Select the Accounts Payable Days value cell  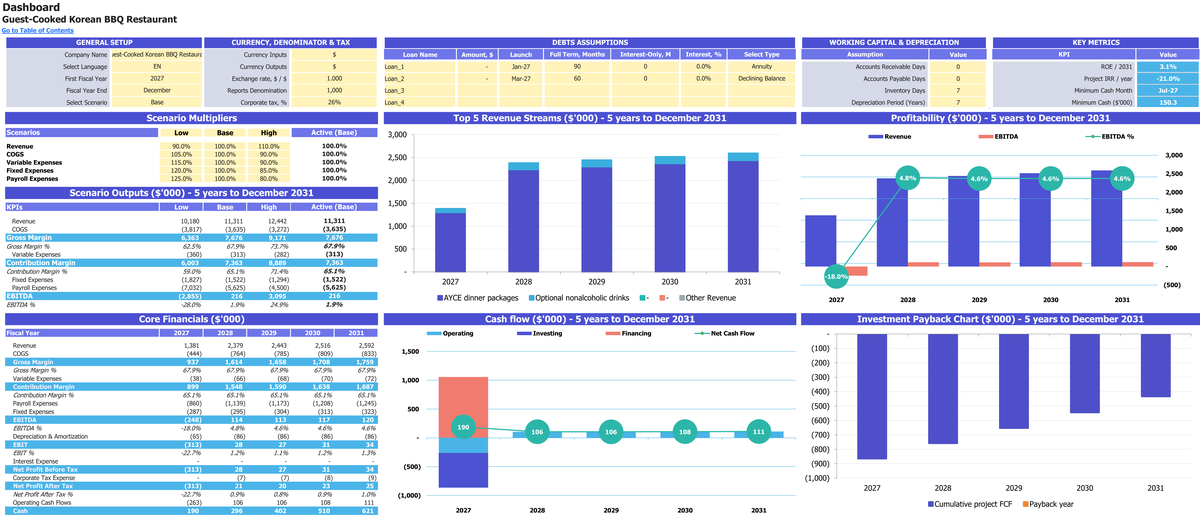[x=957, y=78]
